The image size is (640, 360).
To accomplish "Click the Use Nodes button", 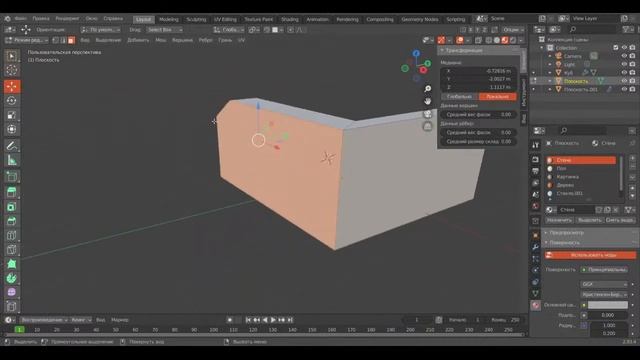I will (x=591, y=255).
